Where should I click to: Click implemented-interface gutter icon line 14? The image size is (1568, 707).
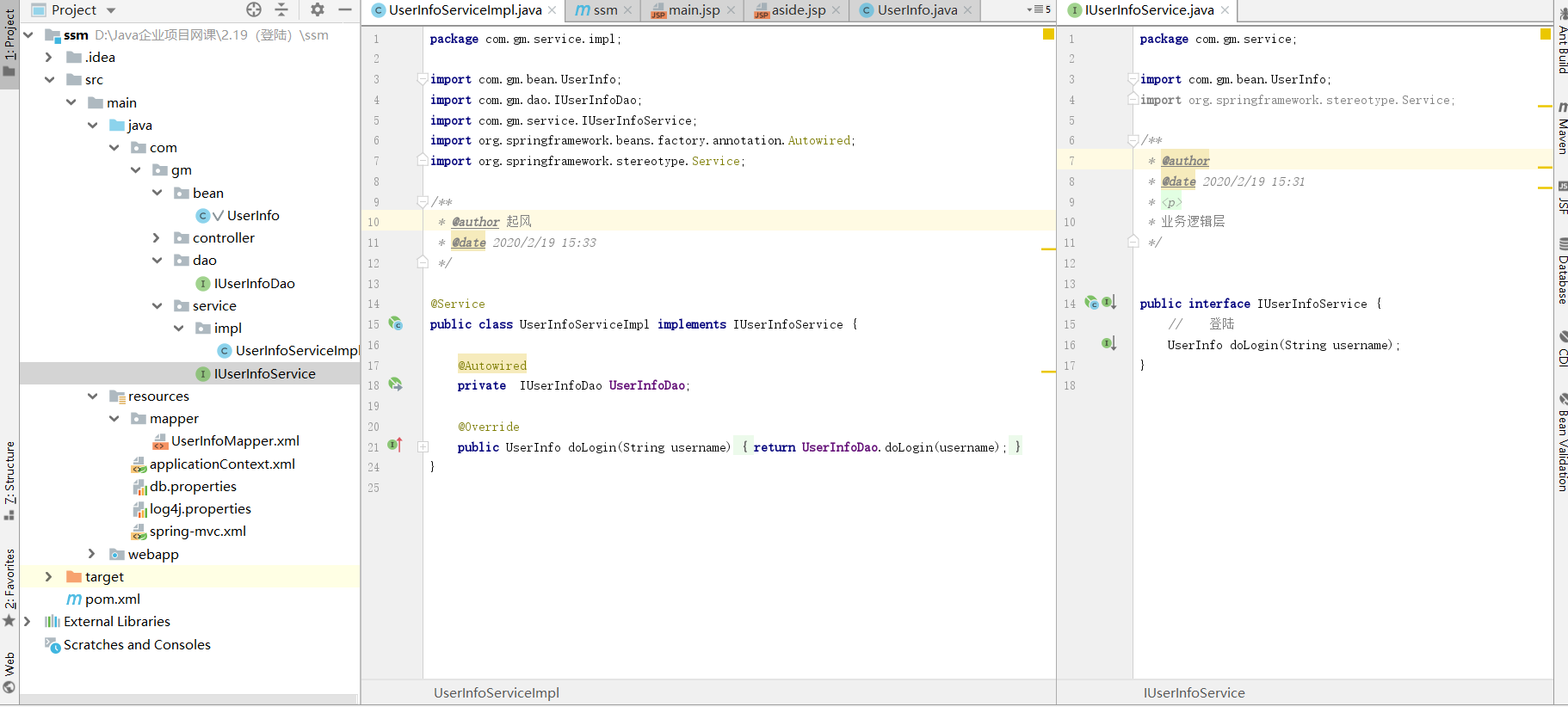click(1109, 303)
